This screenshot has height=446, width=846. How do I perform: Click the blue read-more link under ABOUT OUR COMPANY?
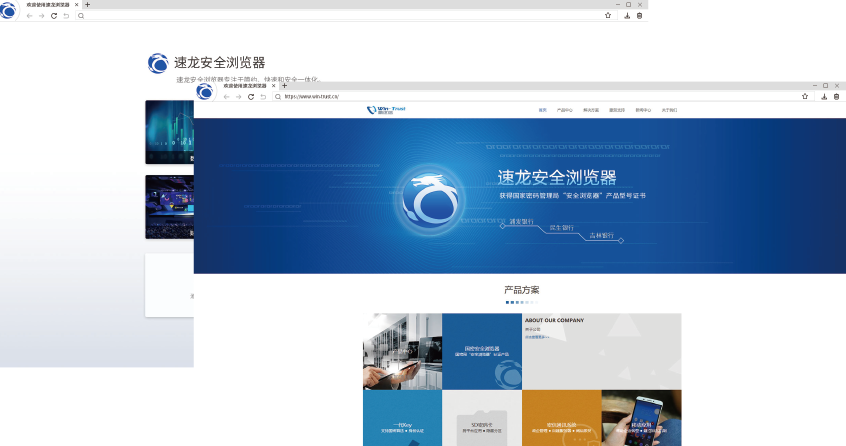(x=537, y=337)
